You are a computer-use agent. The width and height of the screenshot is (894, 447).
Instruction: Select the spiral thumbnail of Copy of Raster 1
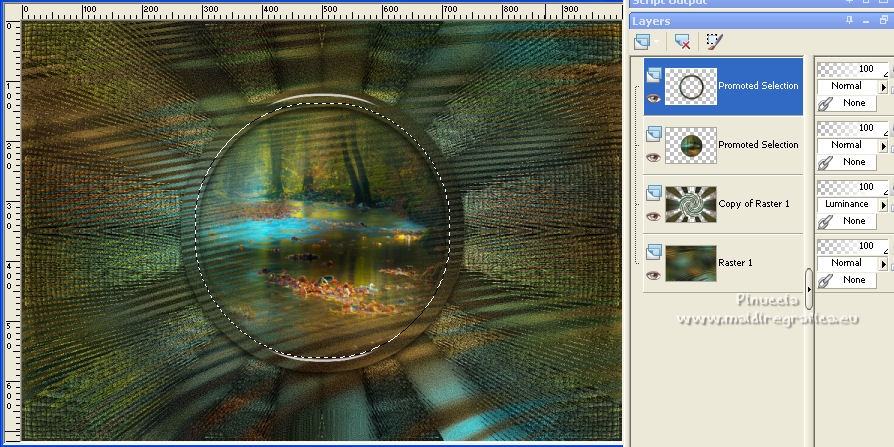tap(690, 204)
